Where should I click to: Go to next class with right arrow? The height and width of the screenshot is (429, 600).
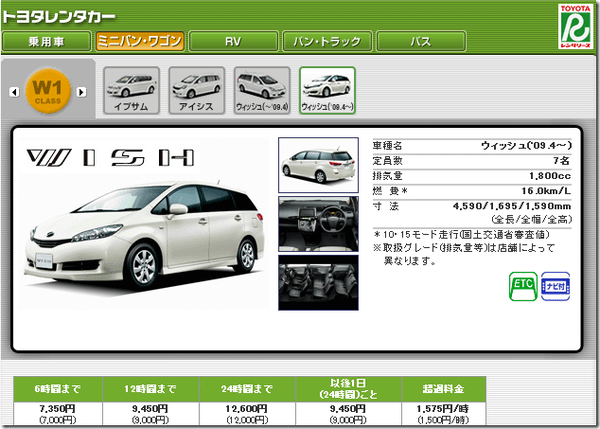(x=81, y=92)
